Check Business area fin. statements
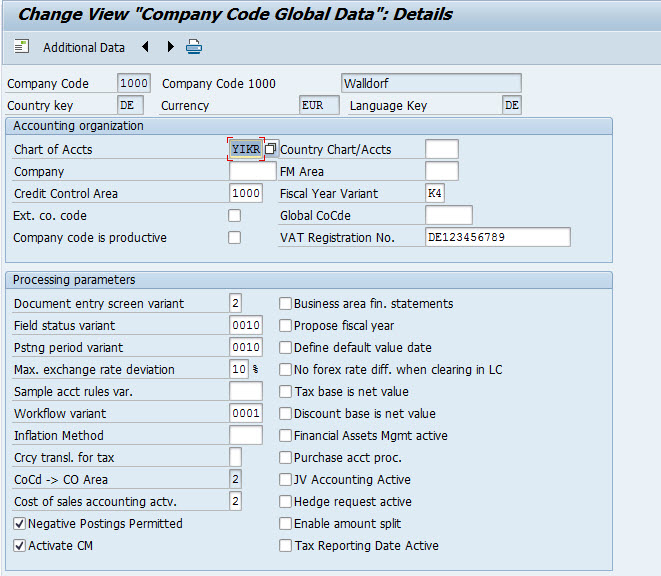The image size is (661, 576). tap(285, 304)
